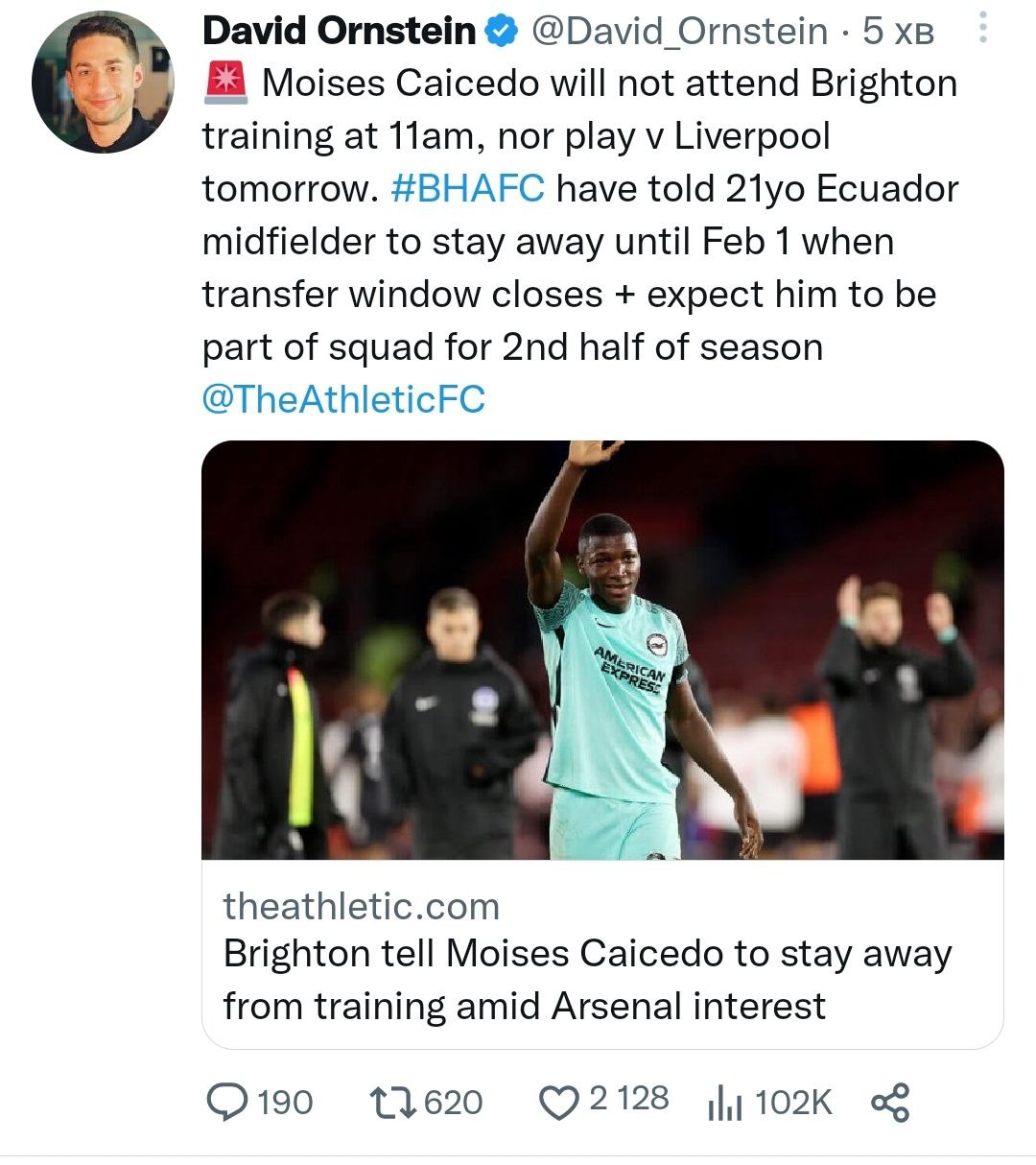The height and width of the screenshot is (1165, 1036).
Task: Visit the @TheAthleticFC mention
Action: click(x=343, y=399)
